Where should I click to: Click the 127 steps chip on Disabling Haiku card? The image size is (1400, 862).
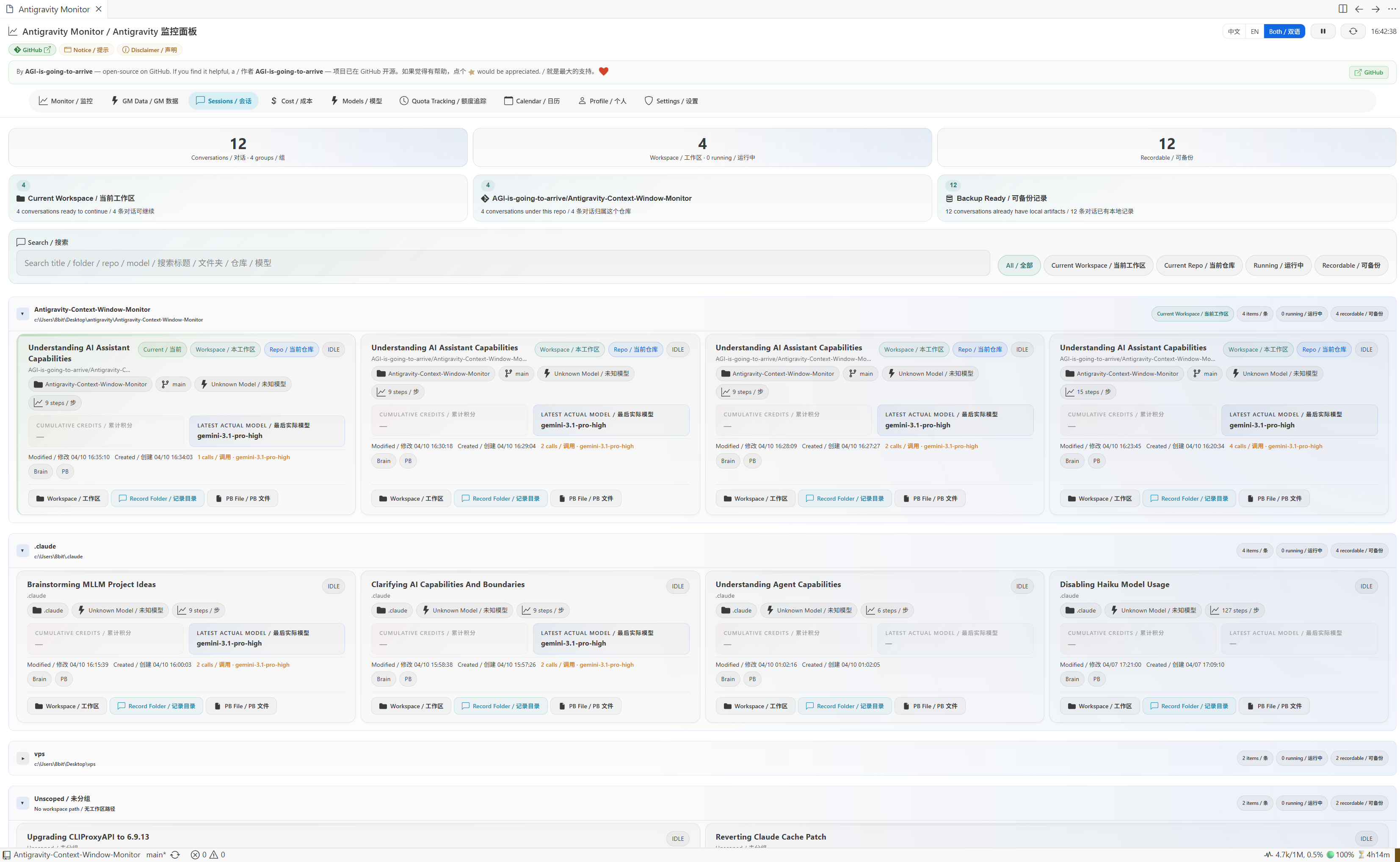[x=1235, y=610]
